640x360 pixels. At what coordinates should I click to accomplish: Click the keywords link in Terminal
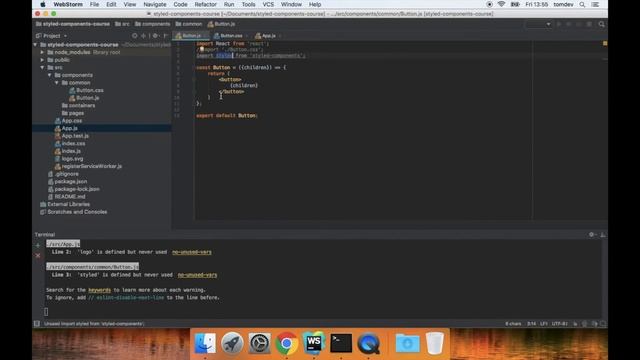pyautogui.click(x=100, y=290)
